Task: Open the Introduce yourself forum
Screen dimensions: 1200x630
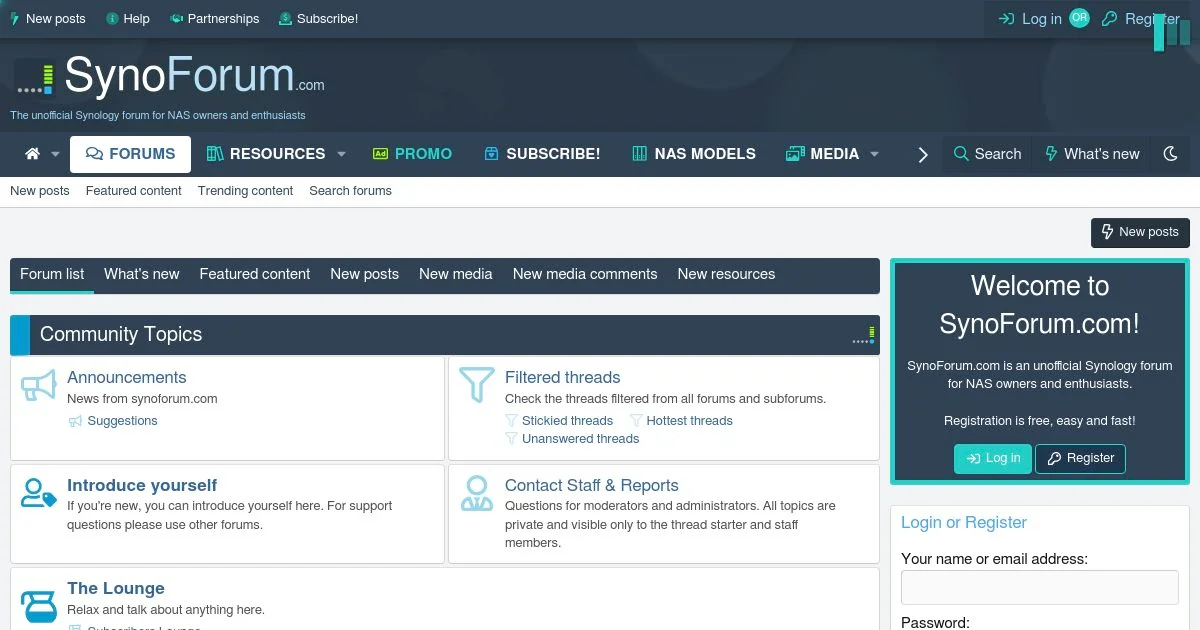Action: coord(142,485)
